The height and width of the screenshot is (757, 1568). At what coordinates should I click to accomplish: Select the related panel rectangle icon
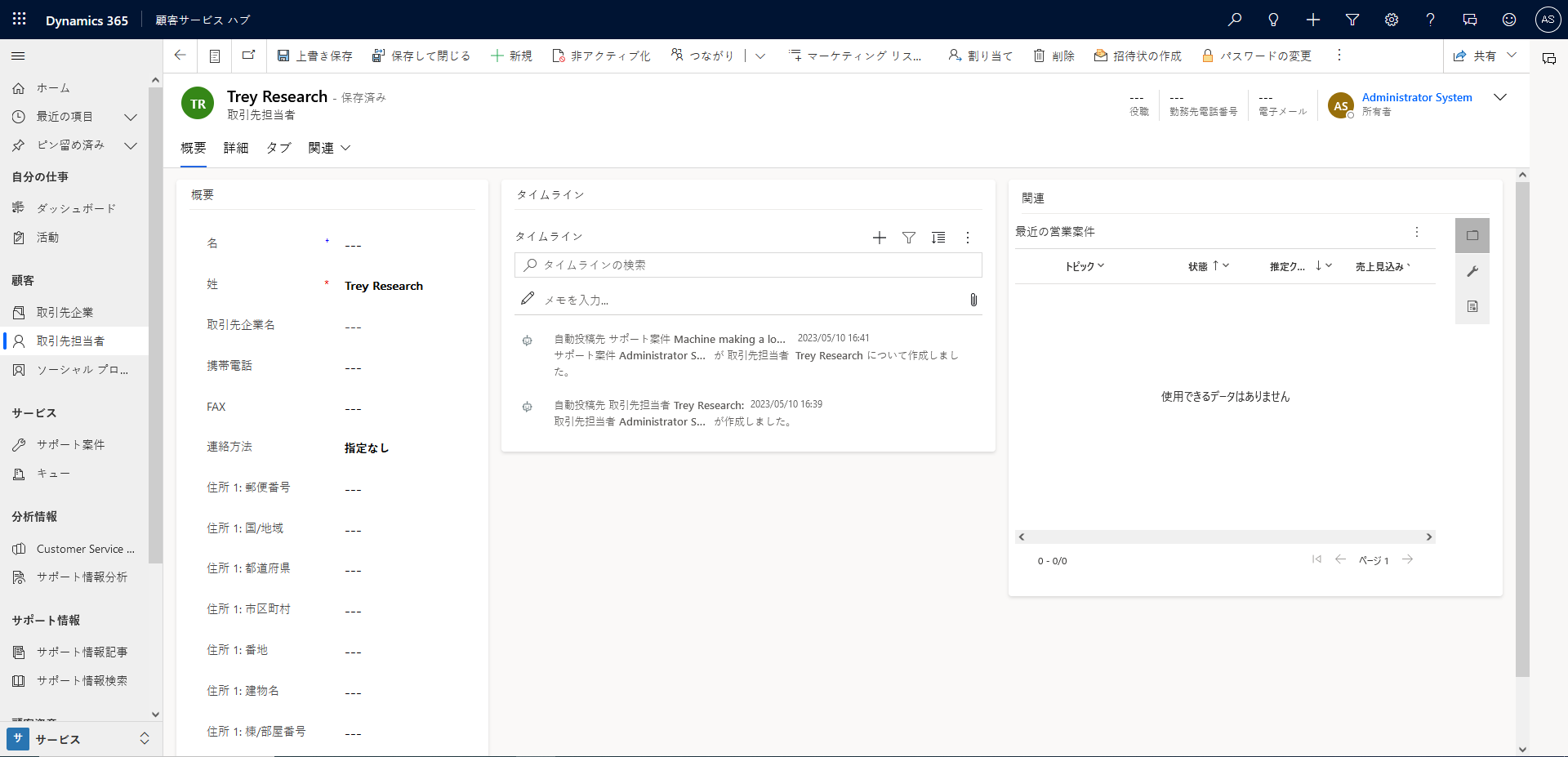click(1472, 235)
